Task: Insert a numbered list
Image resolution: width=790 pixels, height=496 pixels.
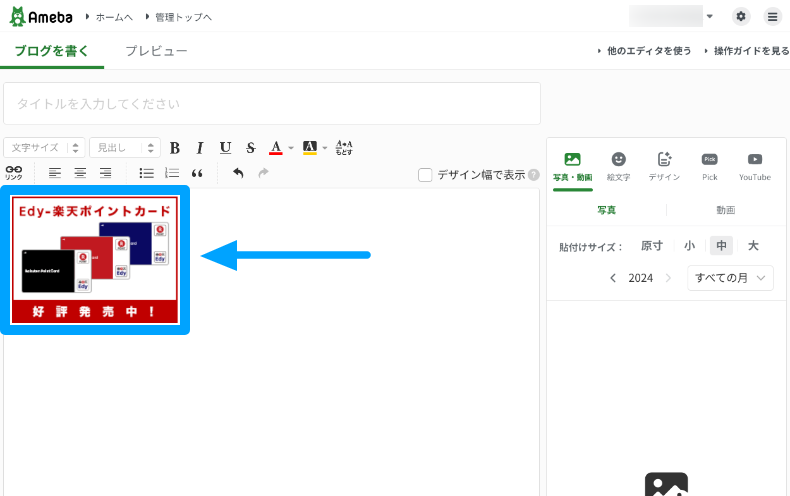Action: point(172,173)
